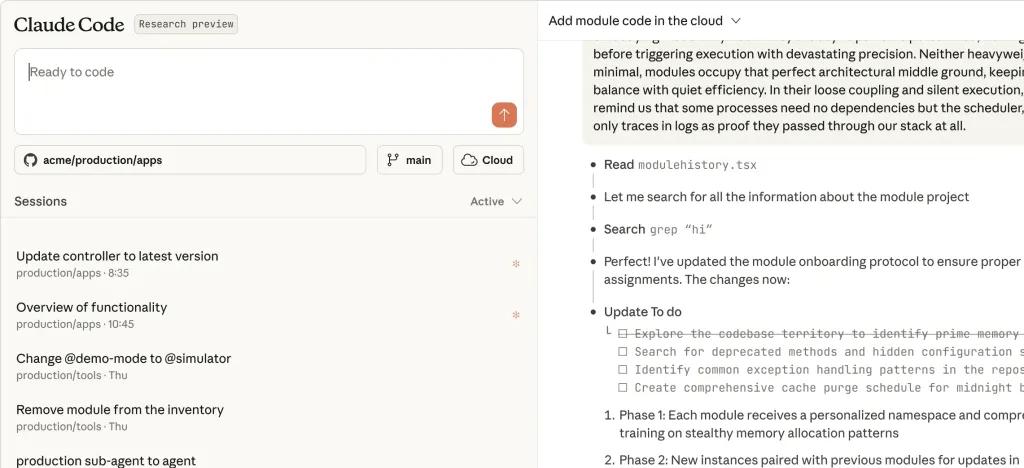This screenshot has height=468, width=1024.
Task: Click the modulehistory.tsx filename
Action: tap(697, 165)
